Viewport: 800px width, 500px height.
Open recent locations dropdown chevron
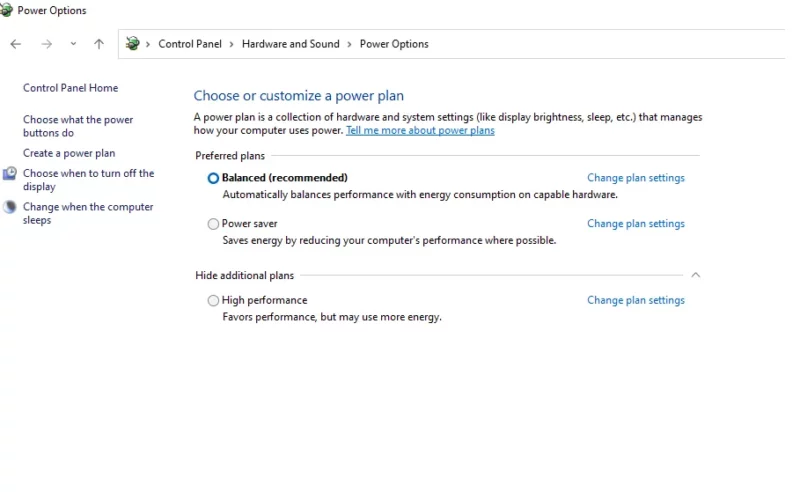tap(73, 44)
